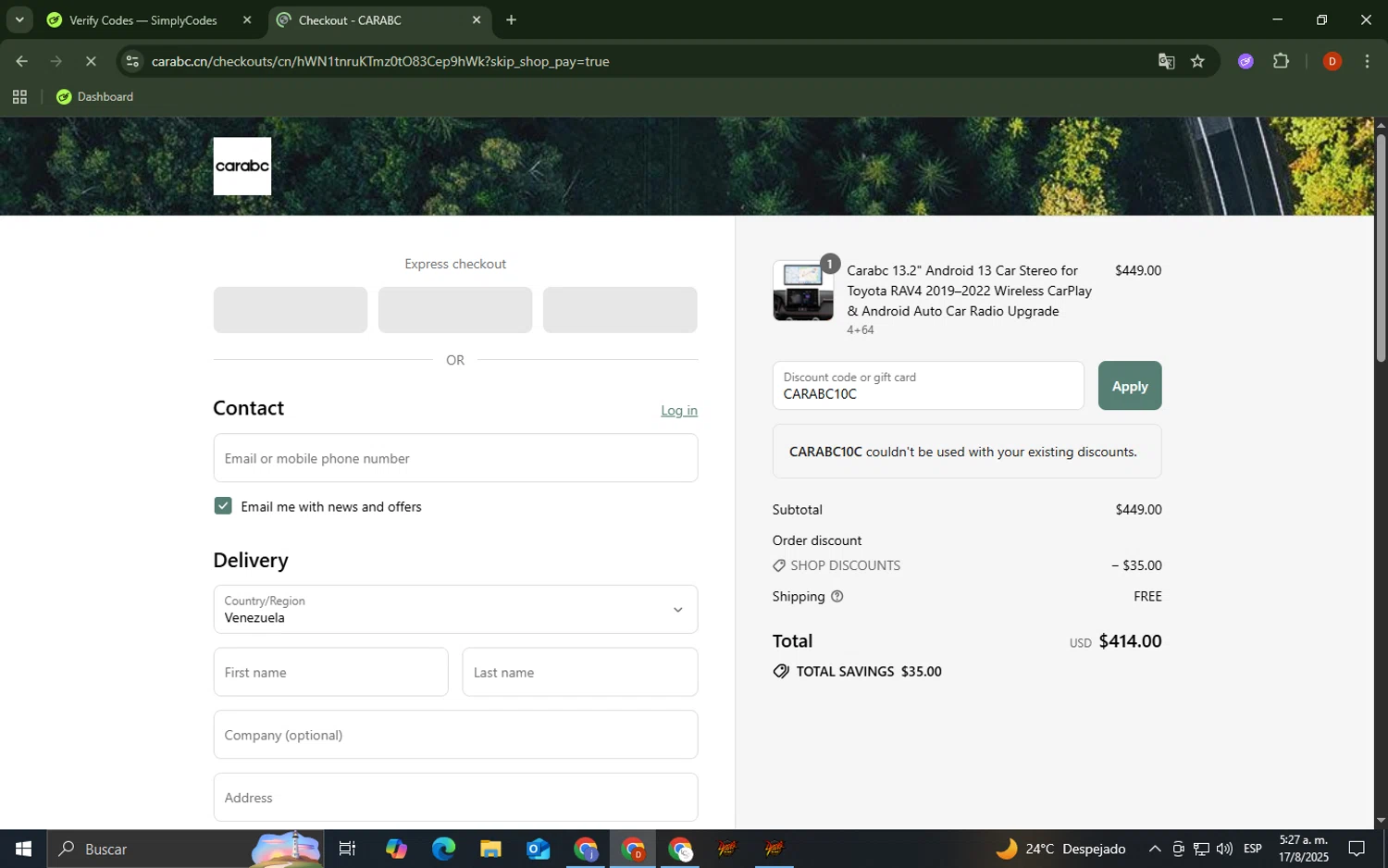Click the car stereo product thumbnail
This screenshot has width=1388, height=868.
[803, 291]
